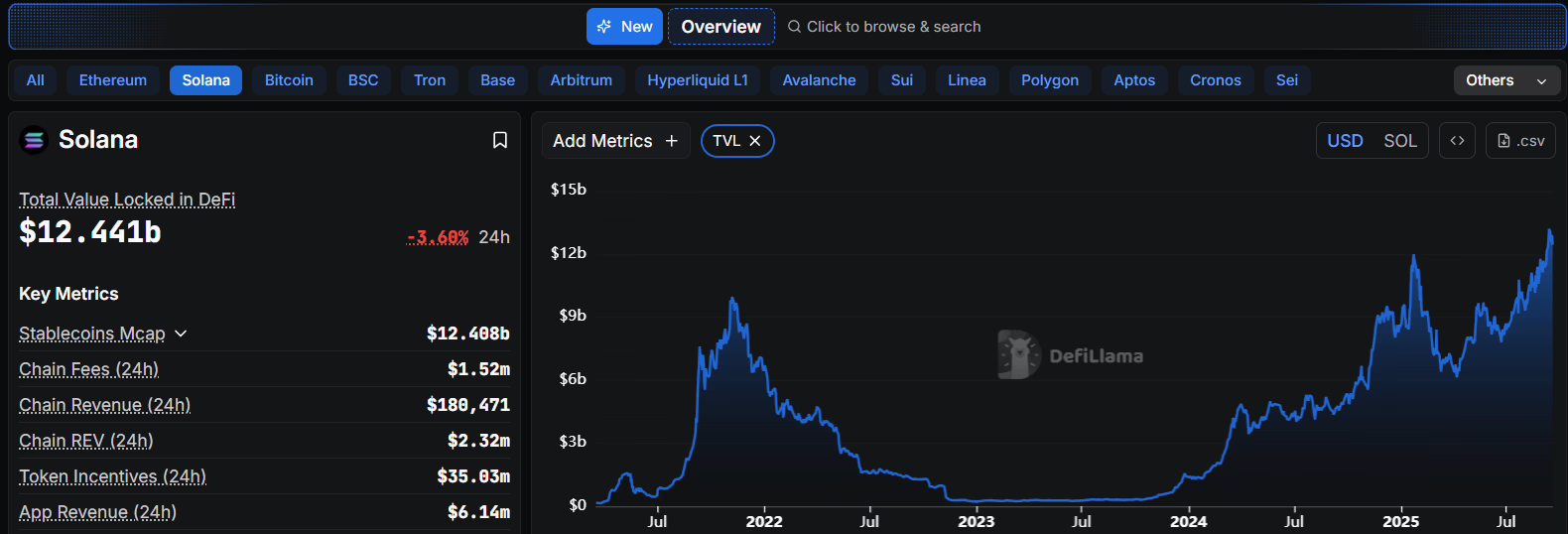
Task: Click Total Value Locked in DeFi label
Action: tap(127, 200)
